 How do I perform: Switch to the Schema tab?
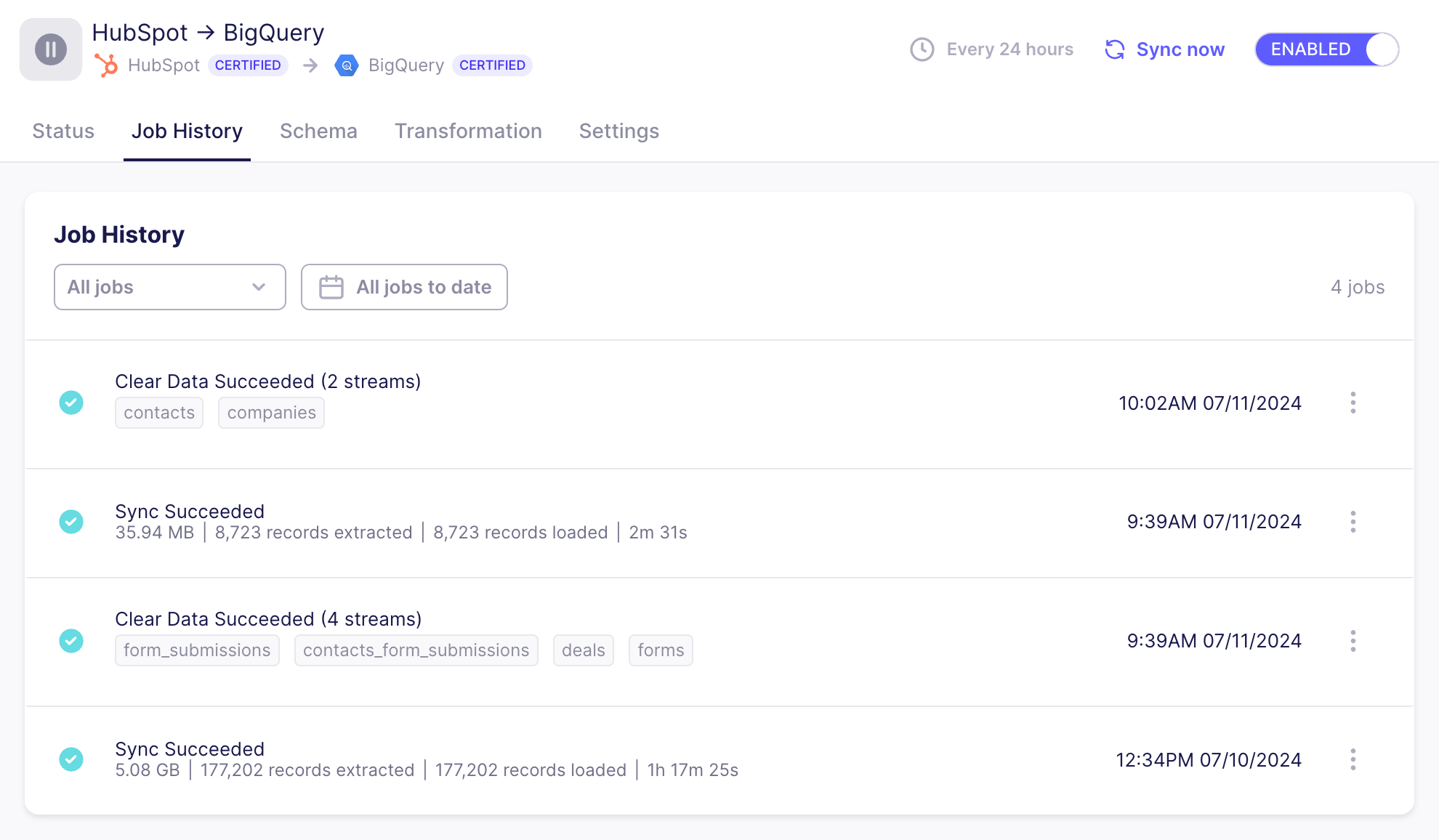pyautogui.click(x=318, y=132)
